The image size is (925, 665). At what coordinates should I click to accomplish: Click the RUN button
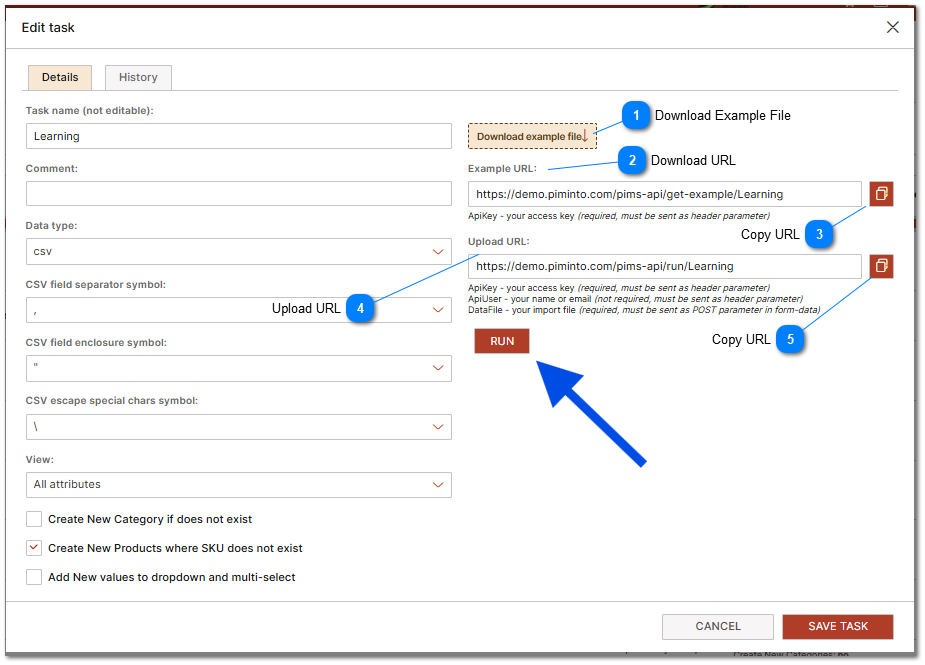(x=501, y=341)
